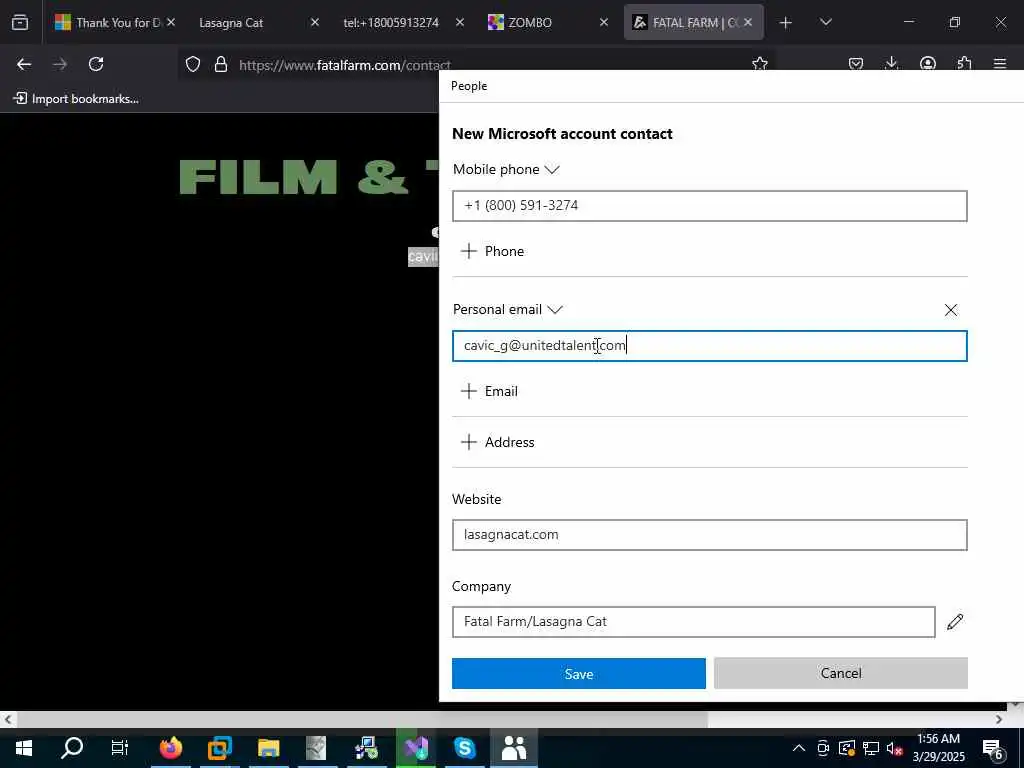Open the Firefox hamburger menu

click(1000, 63)
